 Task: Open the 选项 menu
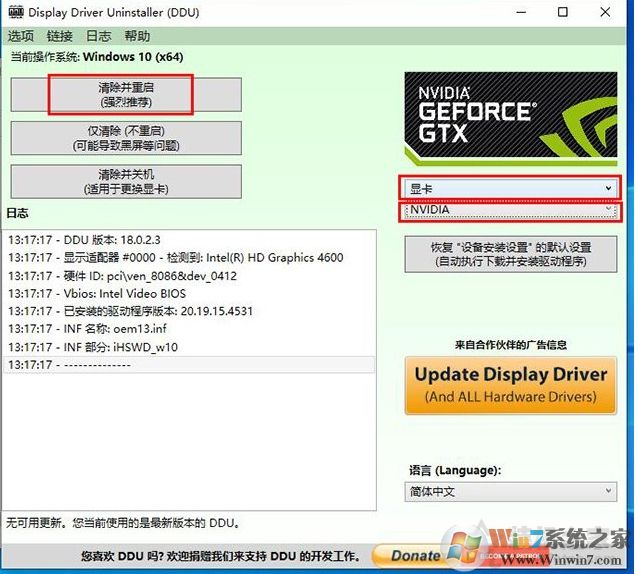tap(20, 36)
